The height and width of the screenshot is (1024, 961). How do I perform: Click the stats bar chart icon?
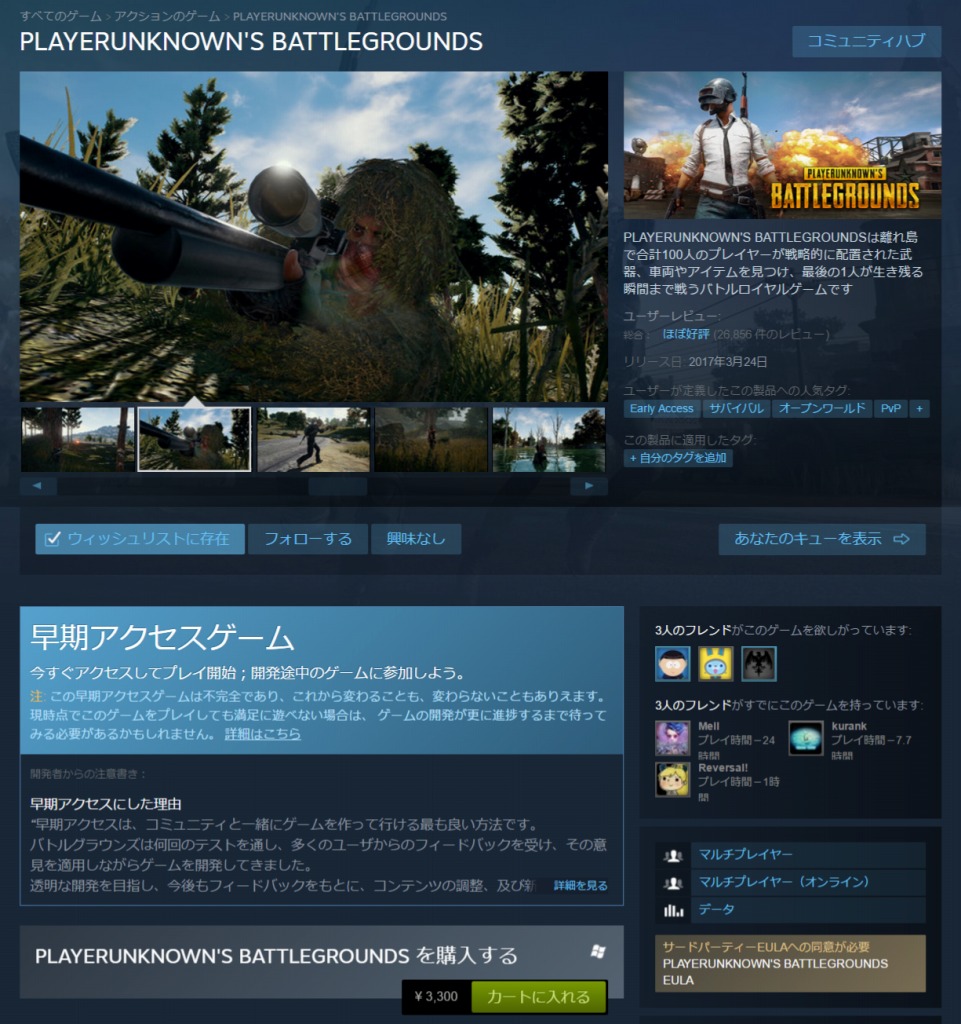673,910
